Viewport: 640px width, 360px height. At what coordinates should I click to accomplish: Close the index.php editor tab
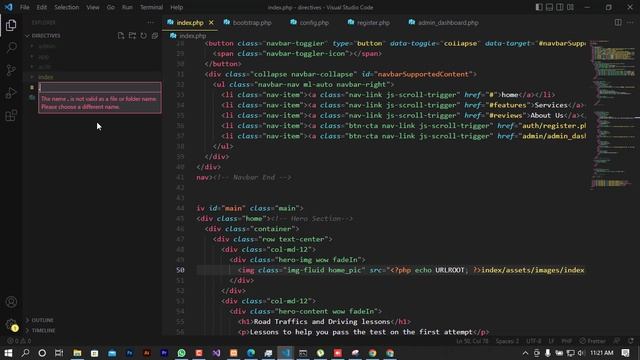click(211, 23)
